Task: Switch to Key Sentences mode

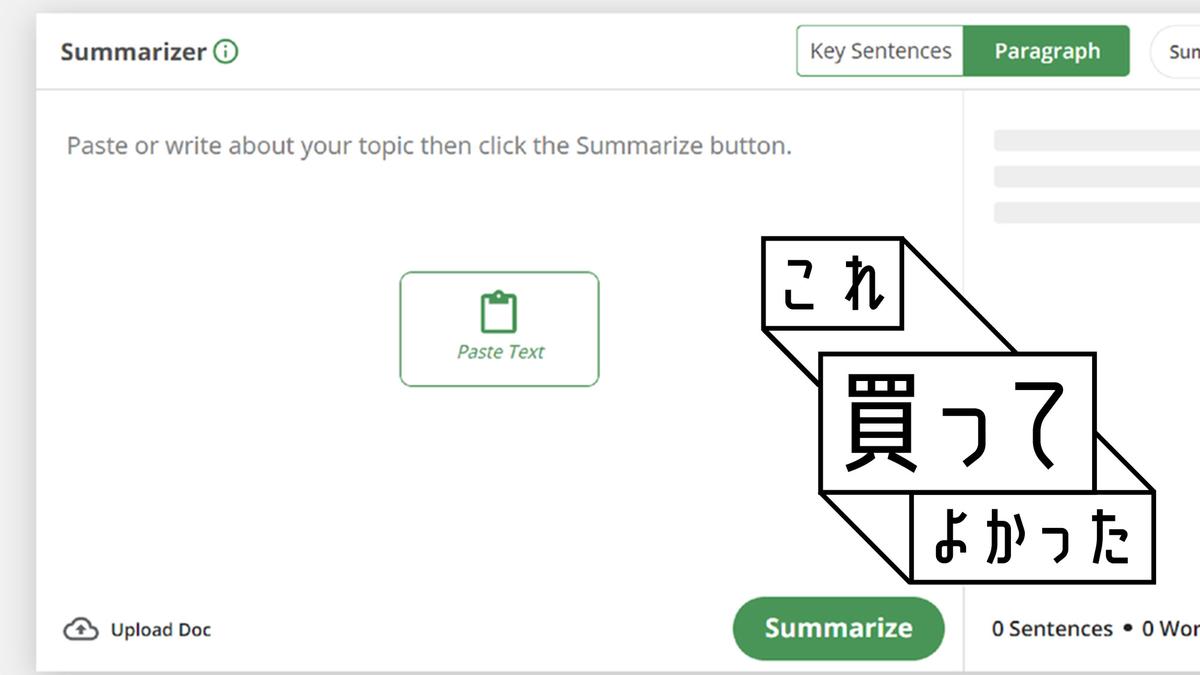Action: (880, 52)
